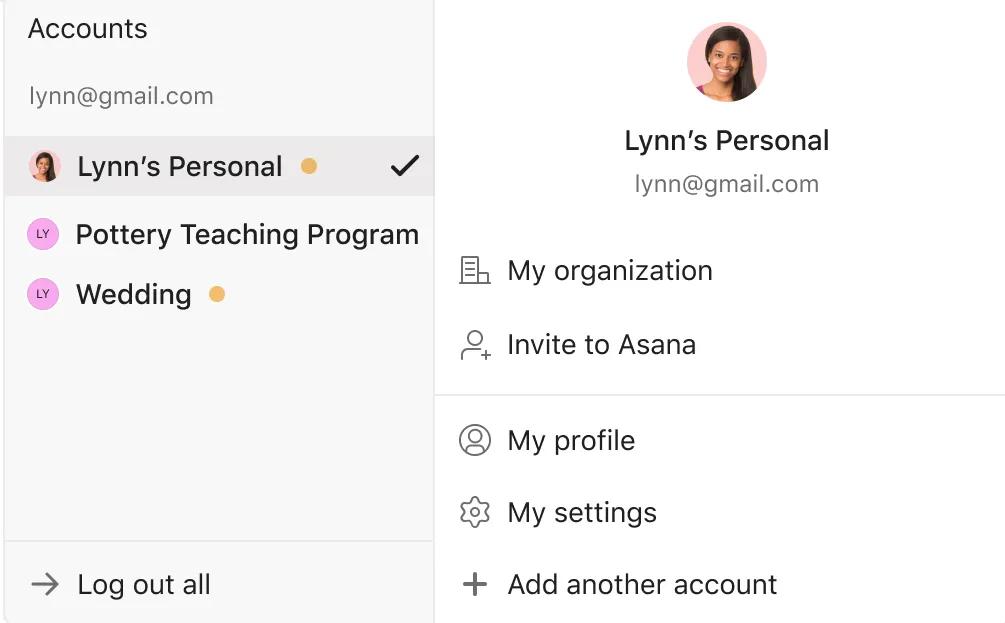Choose Invite to Asana

click(601, 345)
